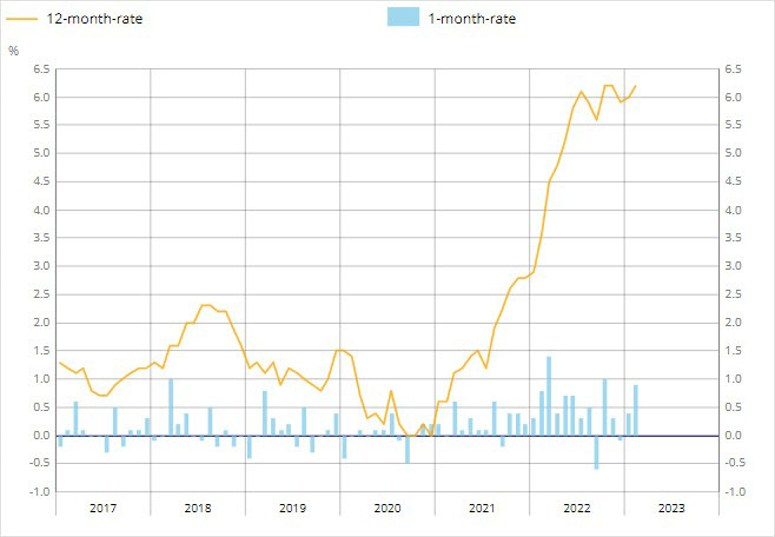Select the 2020 year label

point(387,508)
